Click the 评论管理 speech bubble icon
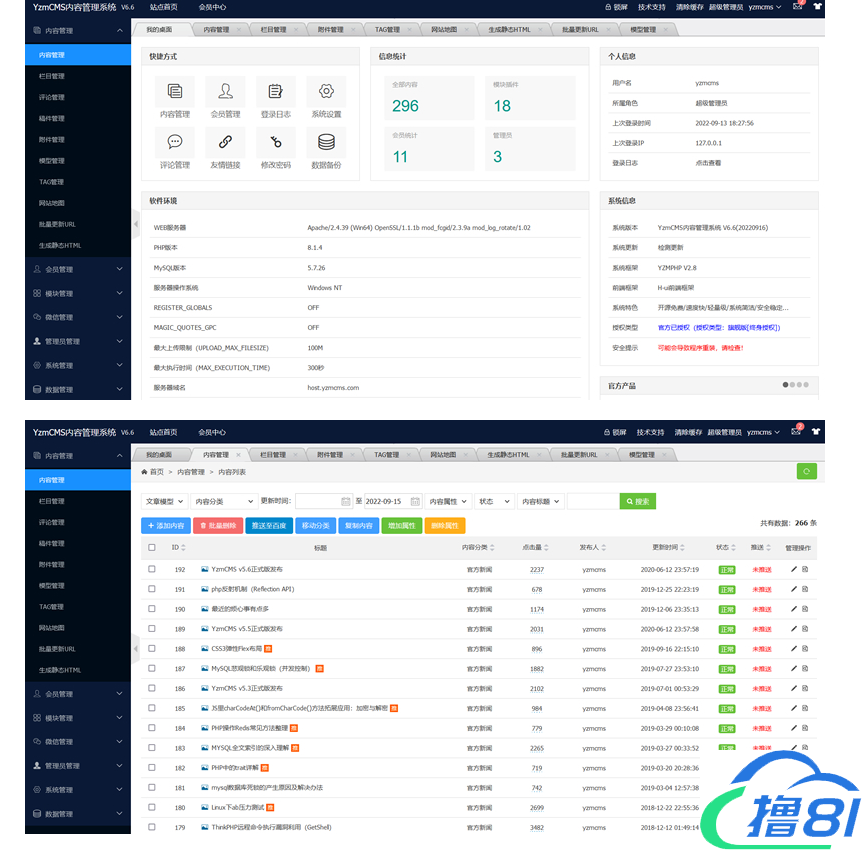The width and height of the screenshot is (862, 850). (175, 143)
